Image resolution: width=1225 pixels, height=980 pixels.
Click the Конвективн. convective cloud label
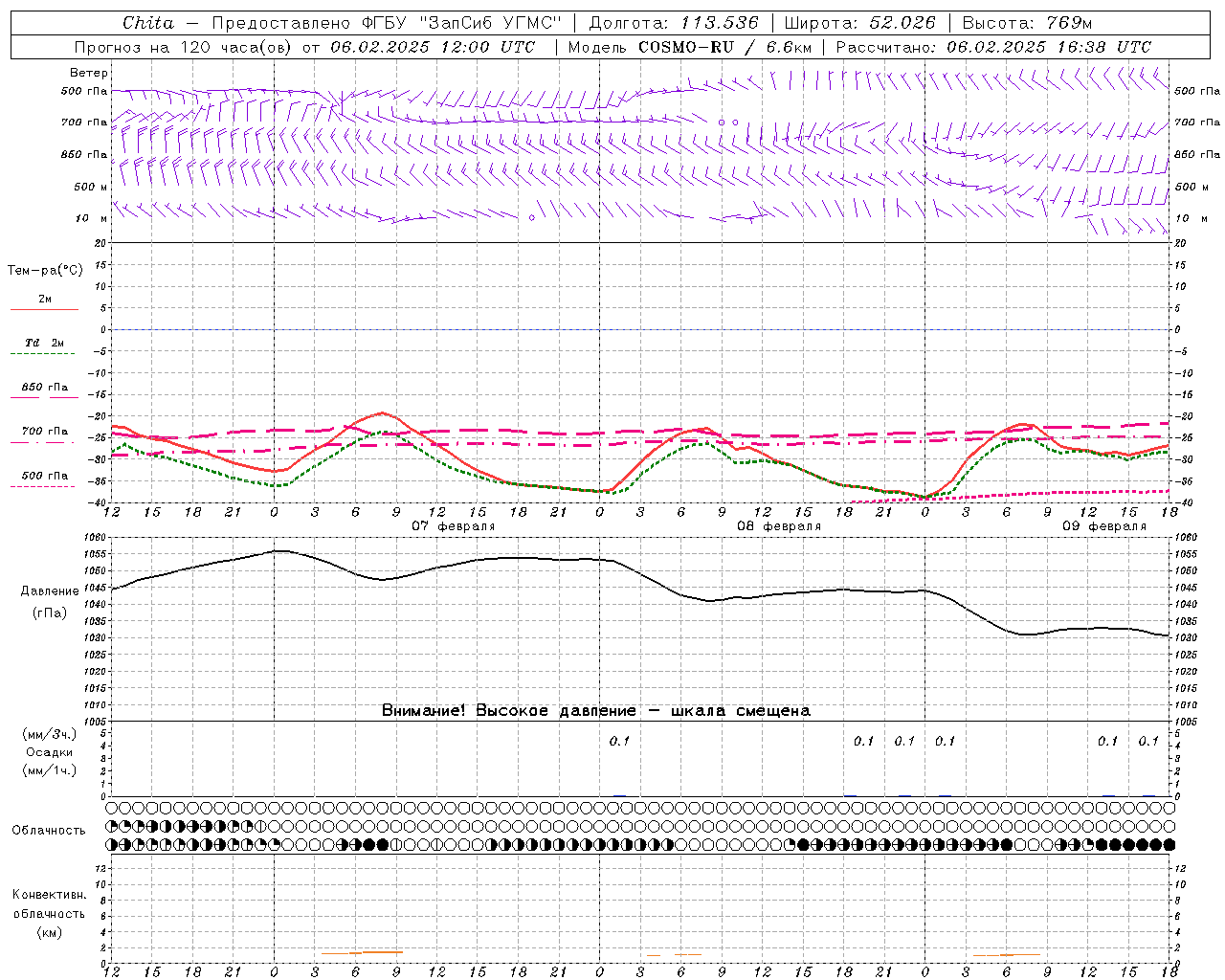(x=50, y=895)
